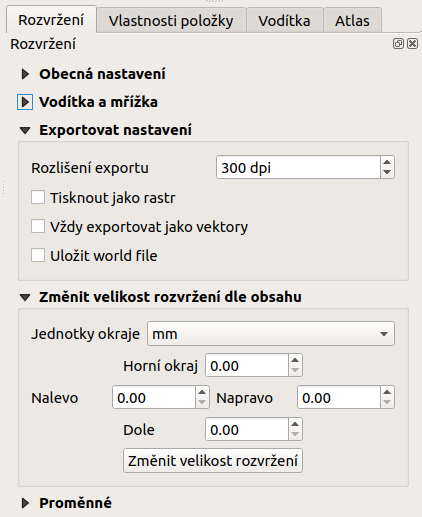This screenshot has width=422, height=517.
Task: Click the Dole margin value field
Action: click(x=247, y=429)
